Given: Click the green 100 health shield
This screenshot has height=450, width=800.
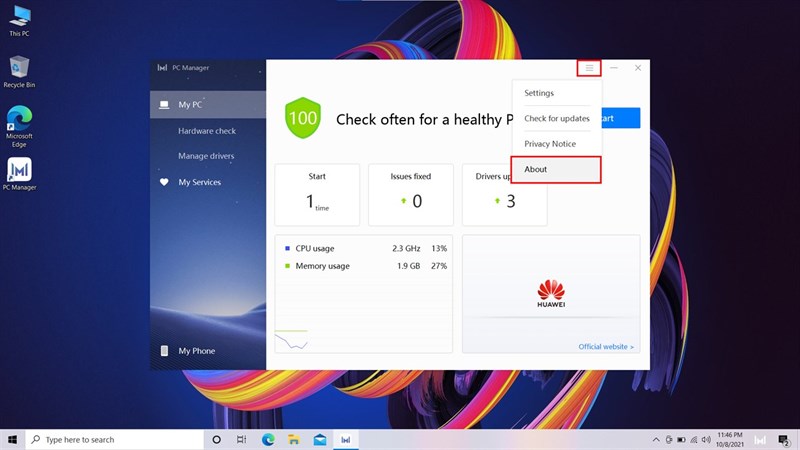Looking at the screenshot, I should click(x=303, y=118).
